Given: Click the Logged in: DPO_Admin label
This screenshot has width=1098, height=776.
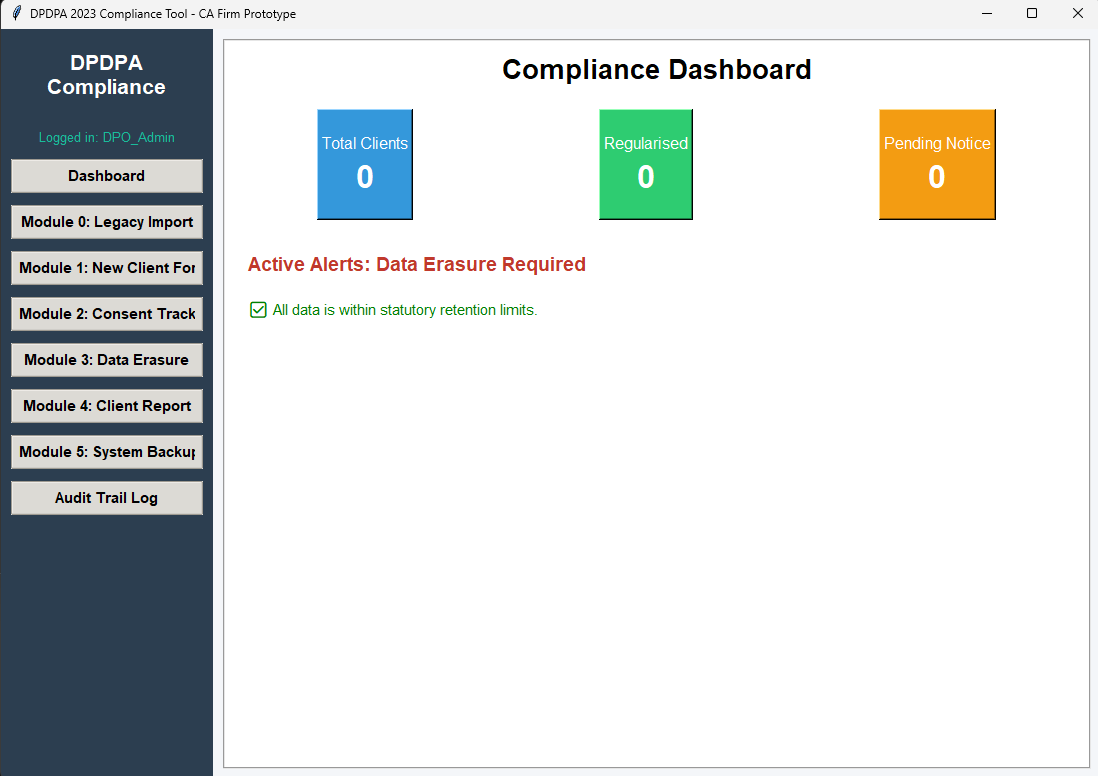Looking at the screenshot, I should (107, 138).
